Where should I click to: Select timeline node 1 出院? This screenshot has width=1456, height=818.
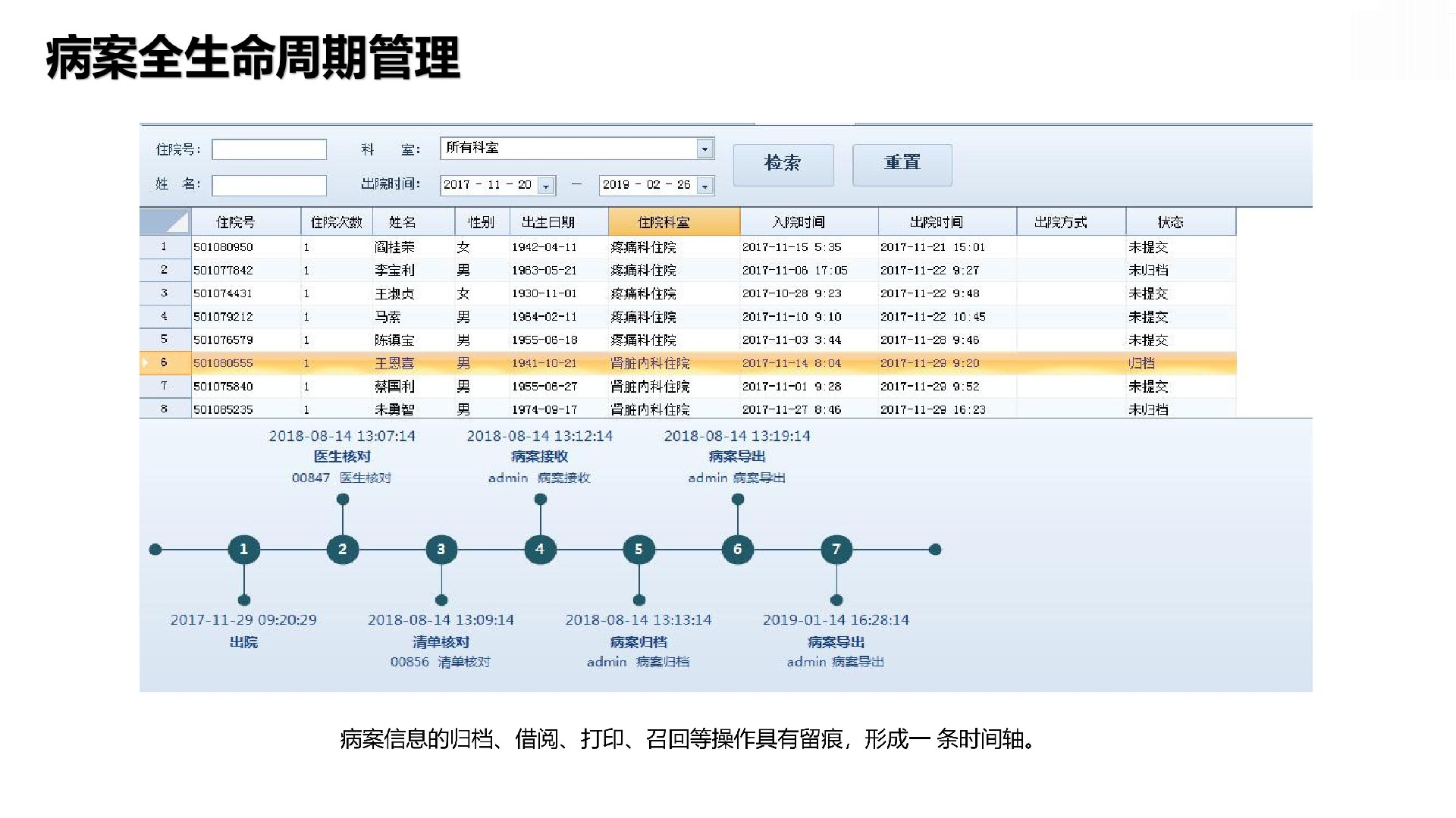(243, 549)
